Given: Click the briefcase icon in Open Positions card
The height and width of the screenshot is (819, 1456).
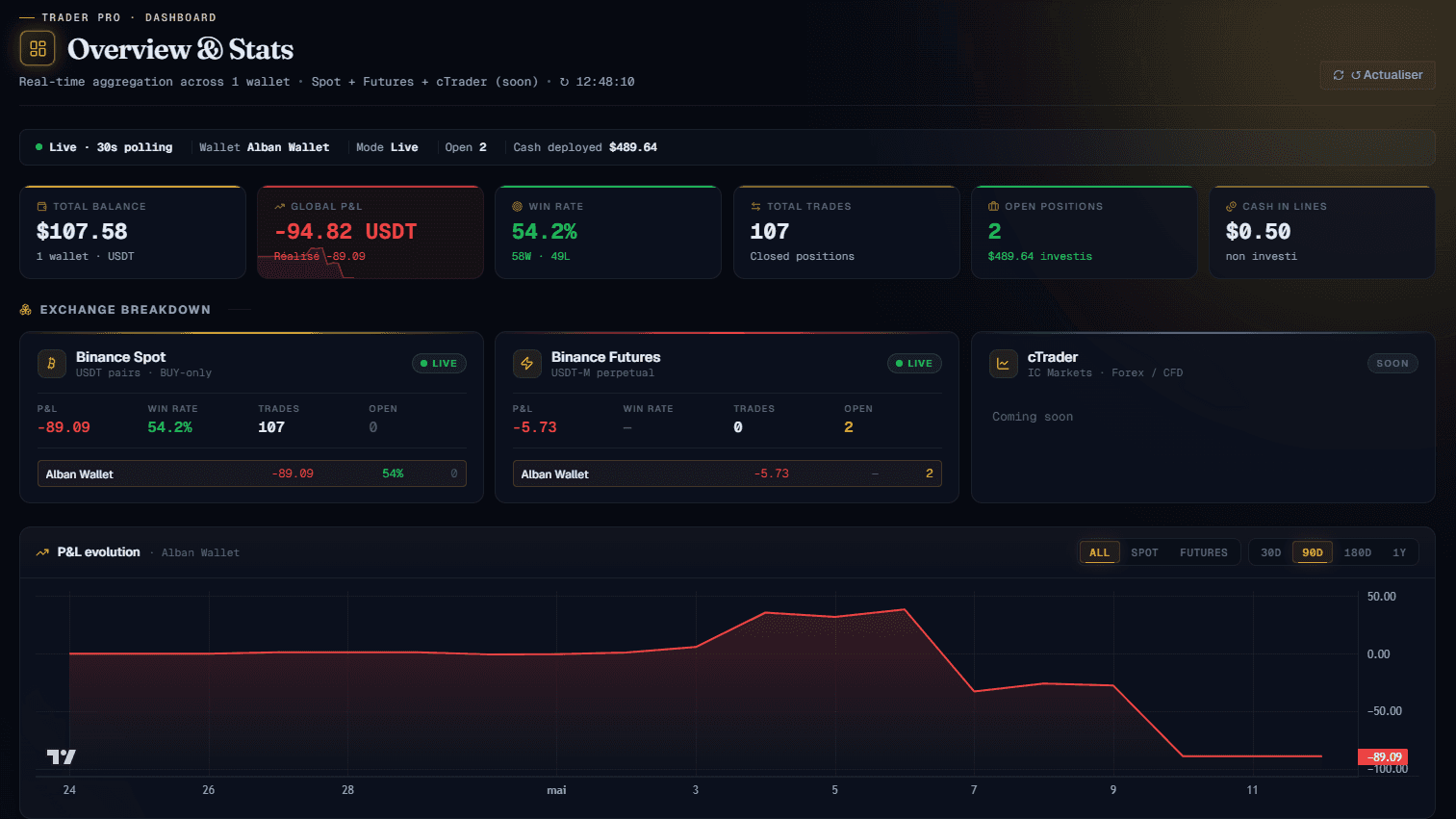Looking at the screenshot, I should [993, 207].
